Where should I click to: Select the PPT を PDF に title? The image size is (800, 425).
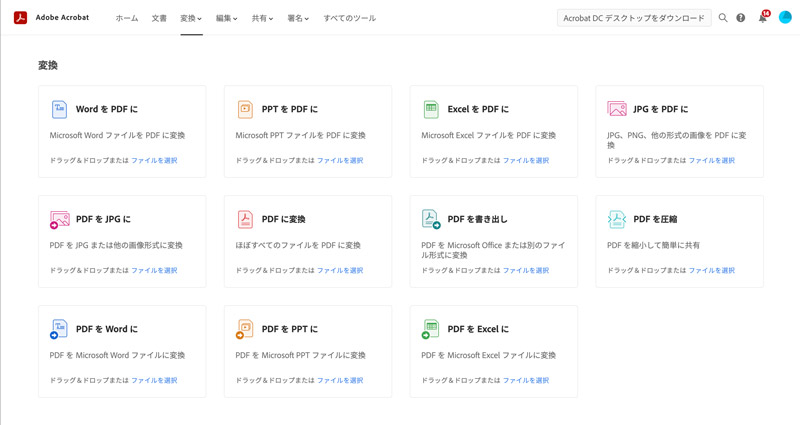point(290,109)
